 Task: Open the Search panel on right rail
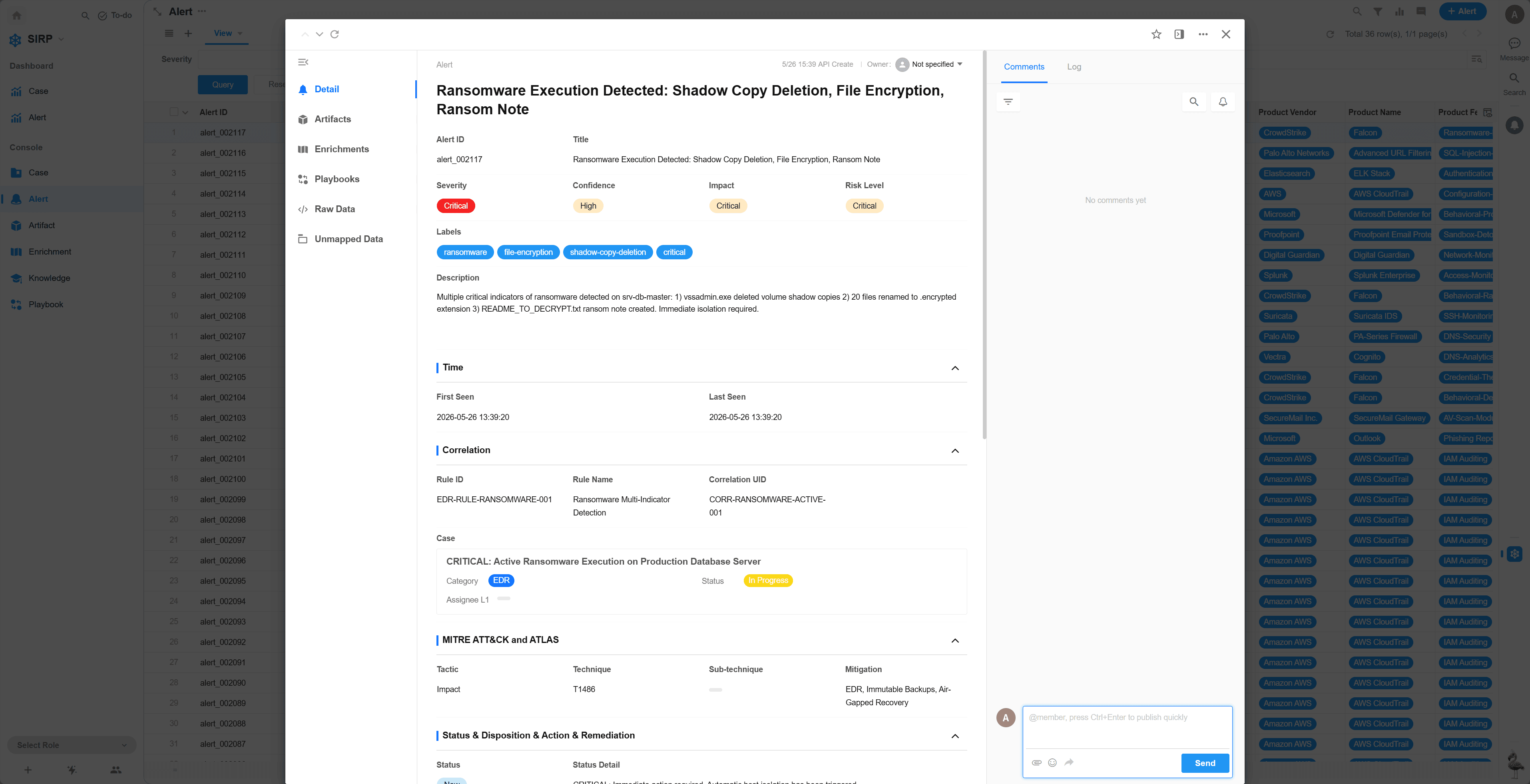click(1514, 83)
